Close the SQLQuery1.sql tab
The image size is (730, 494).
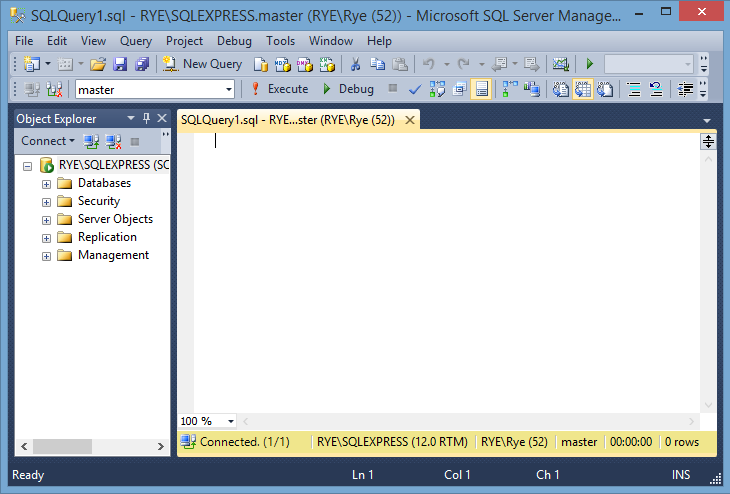coord(410,120)
